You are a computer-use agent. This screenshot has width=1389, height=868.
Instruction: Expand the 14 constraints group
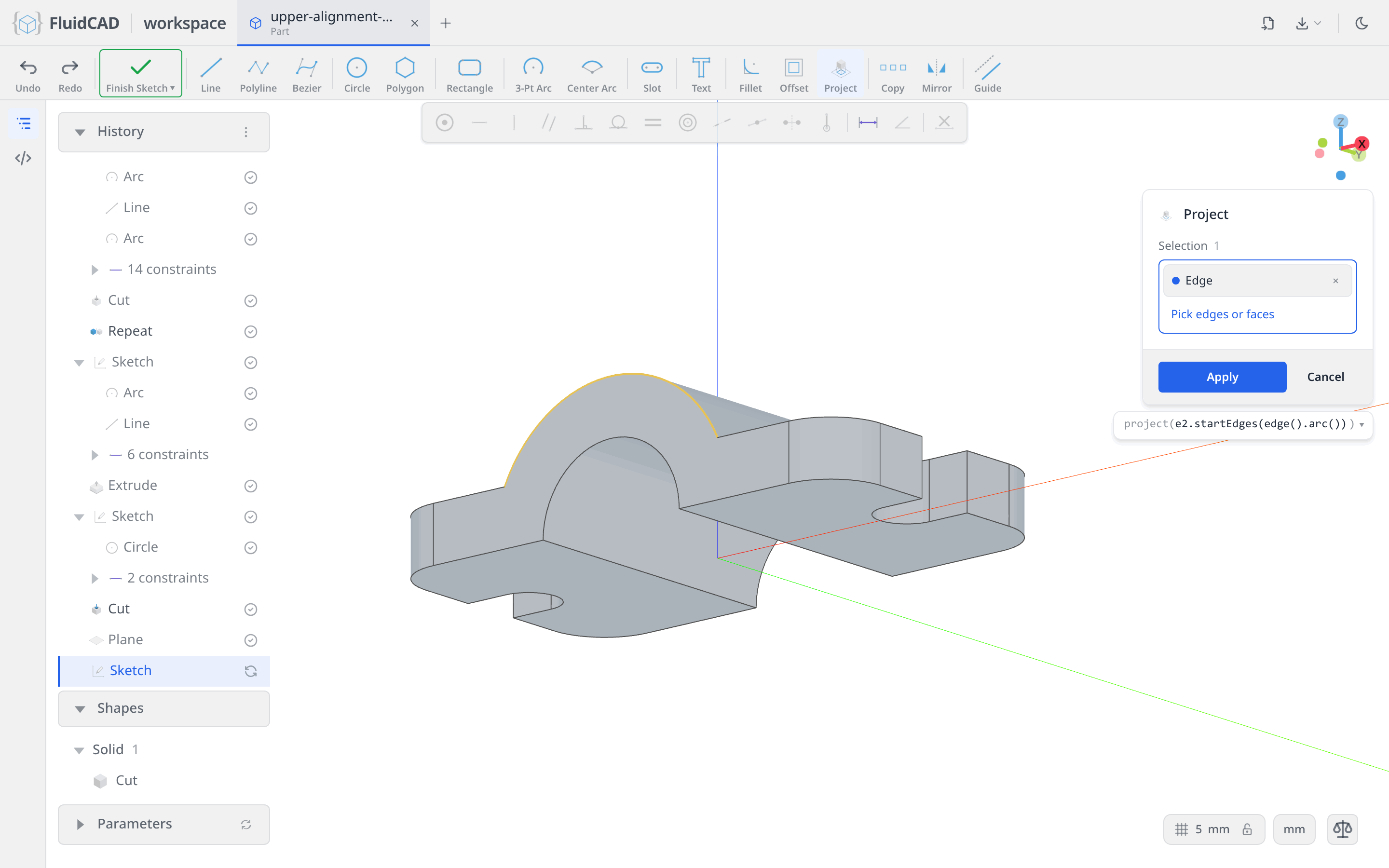point(95,269)
